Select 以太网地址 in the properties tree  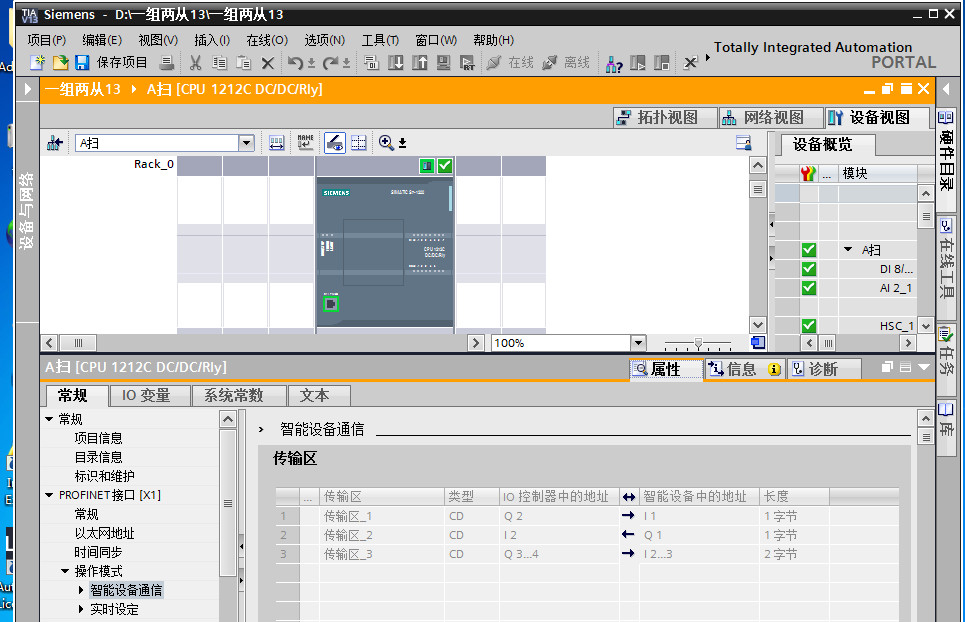point(104,533)
